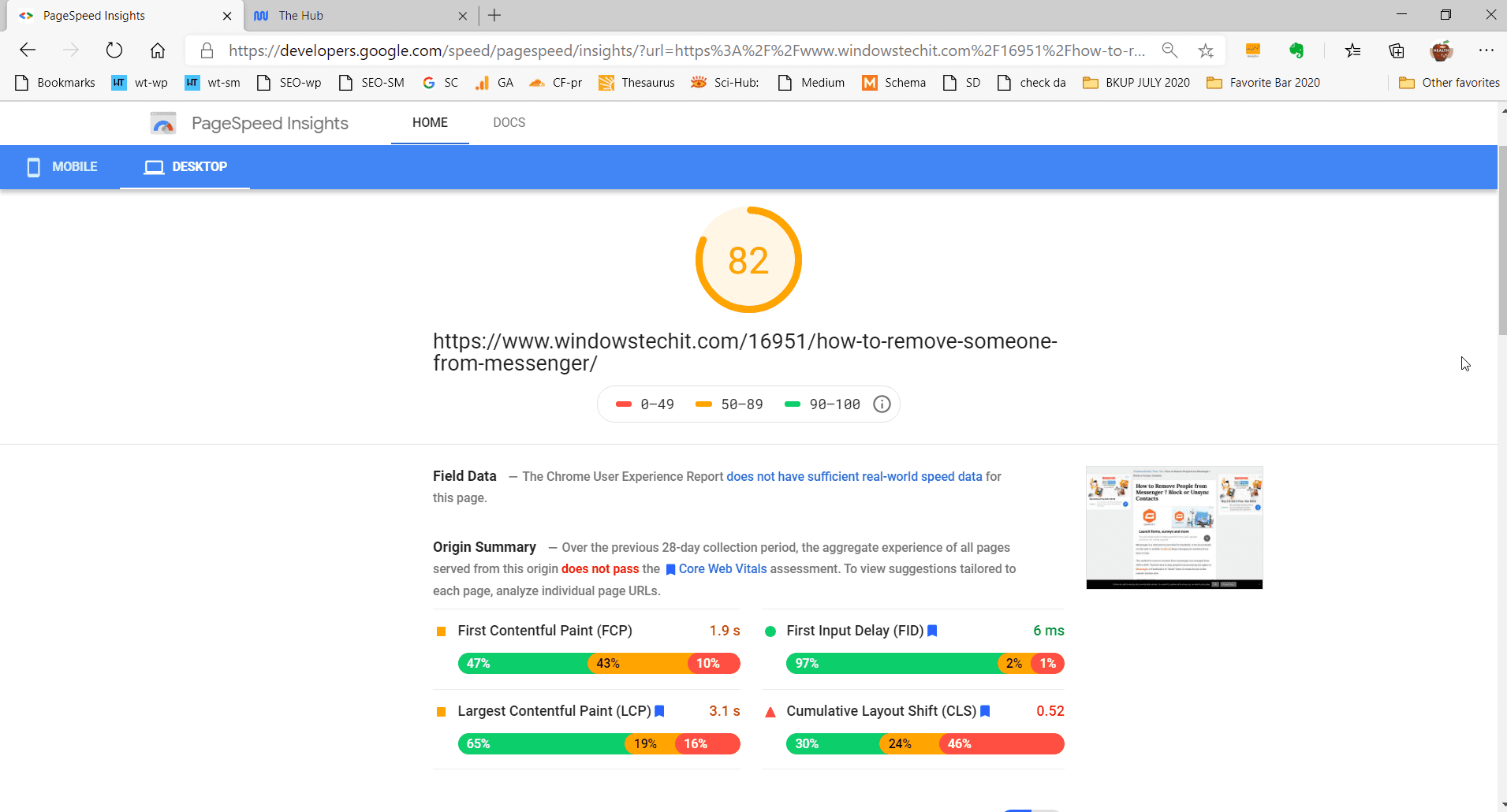The width and height of the screenshot is (1507, 812).
Task: Open the Sci-Hub bookmark
Action: click(x=725, y=83)
